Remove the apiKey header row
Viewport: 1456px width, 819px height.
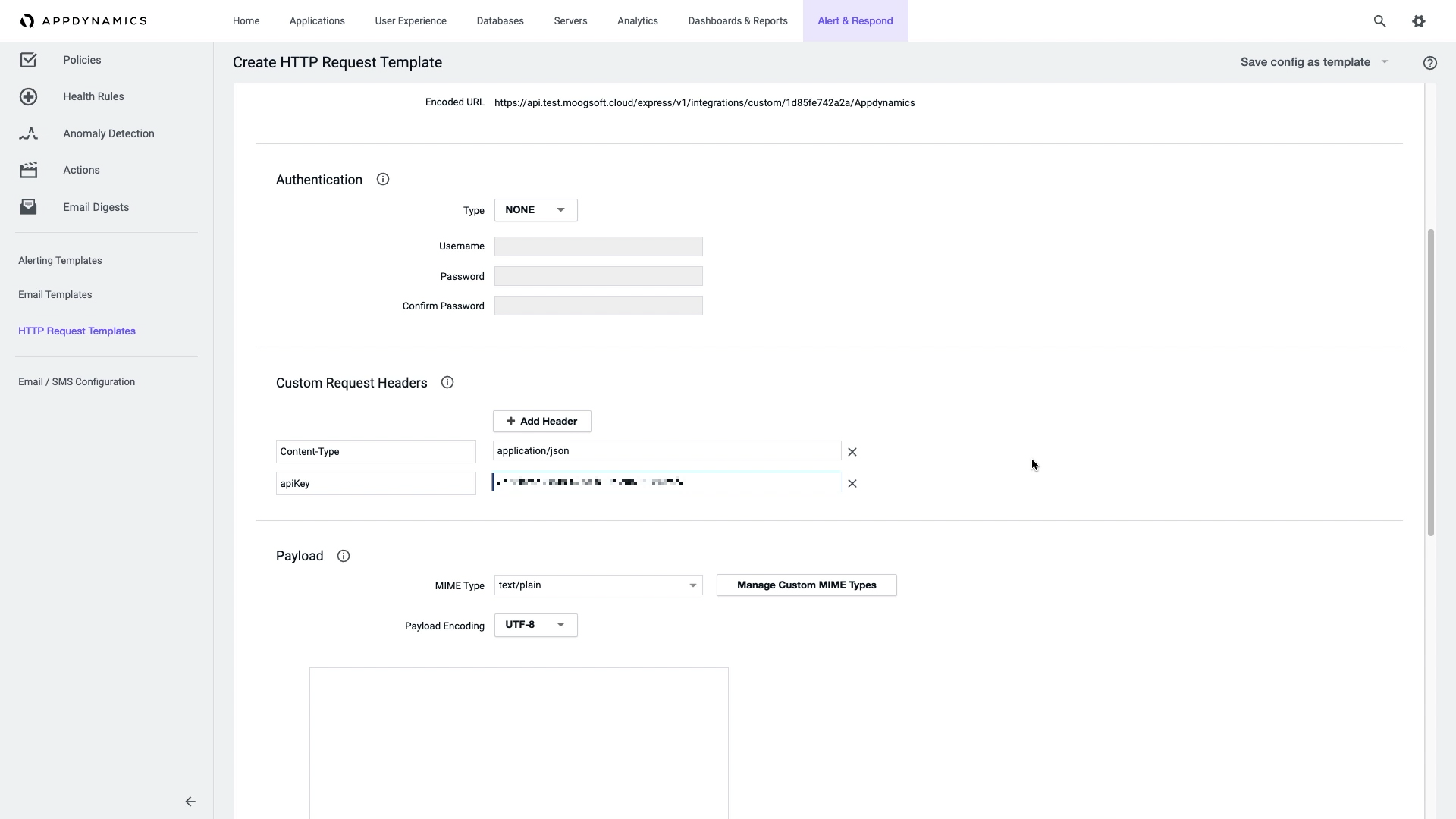pyautogui.click(x=852, y=484)
